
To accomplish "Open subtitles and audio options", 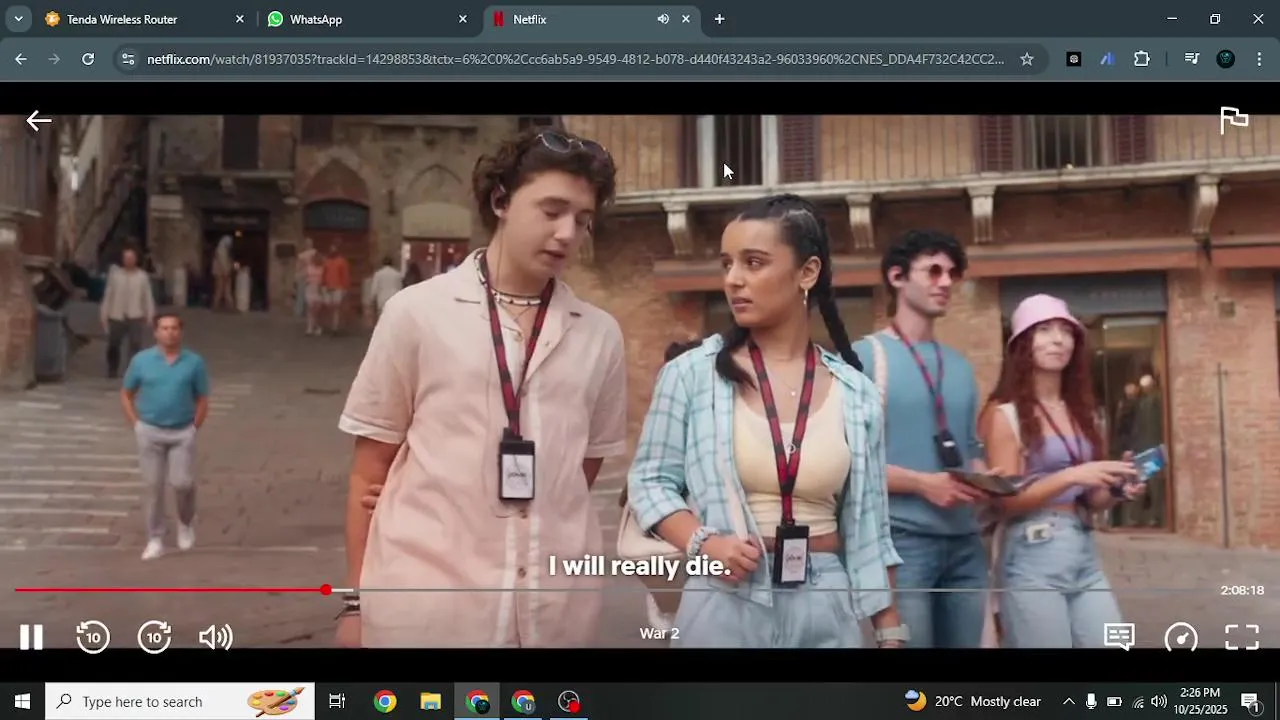I will click(1119, 637).
